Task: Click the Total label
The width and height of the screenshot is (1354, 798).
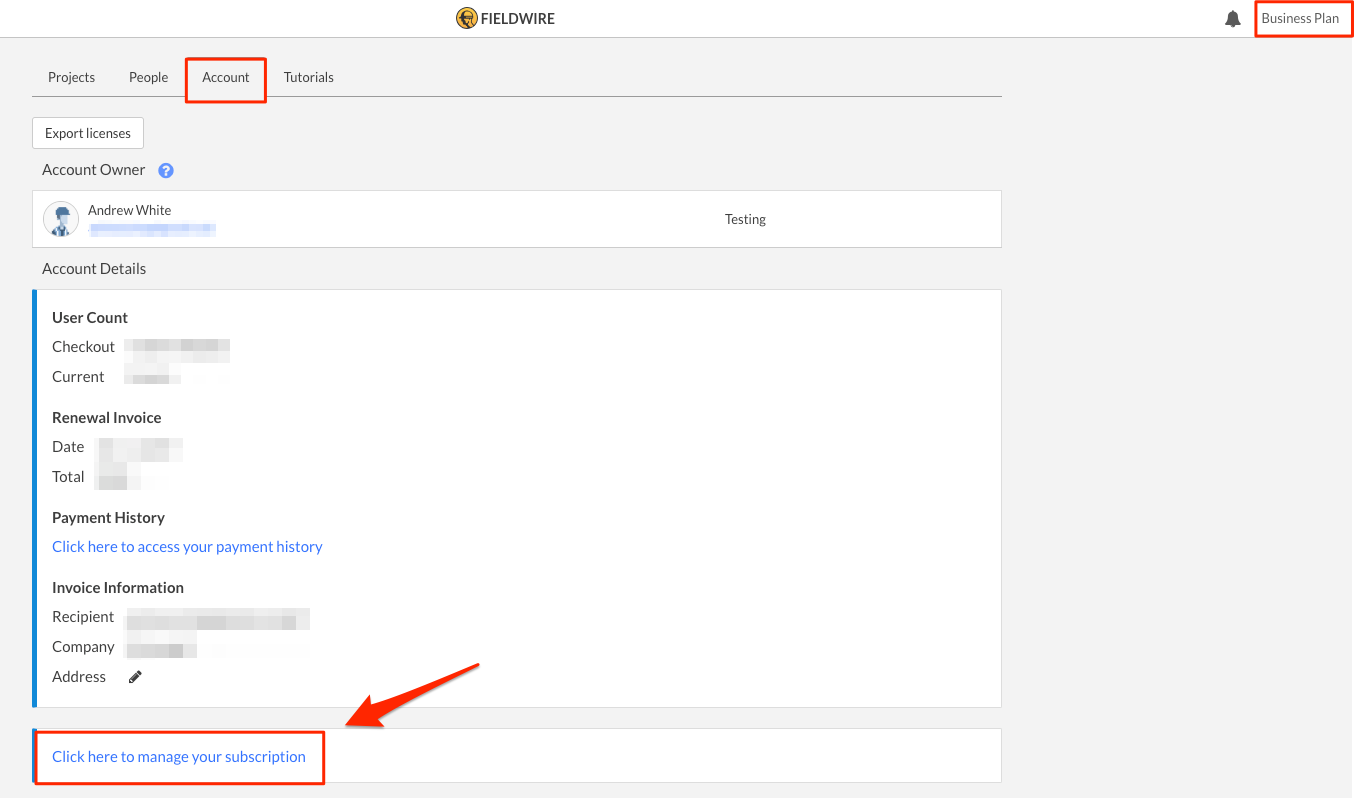Action: click(68, 477)
